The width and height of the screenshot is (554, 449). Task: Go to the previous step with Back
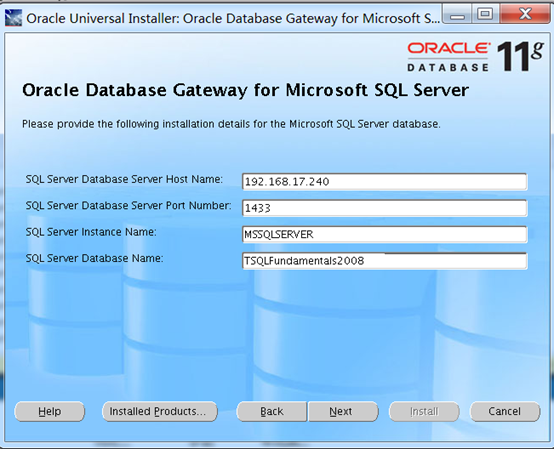coord(272,411)
